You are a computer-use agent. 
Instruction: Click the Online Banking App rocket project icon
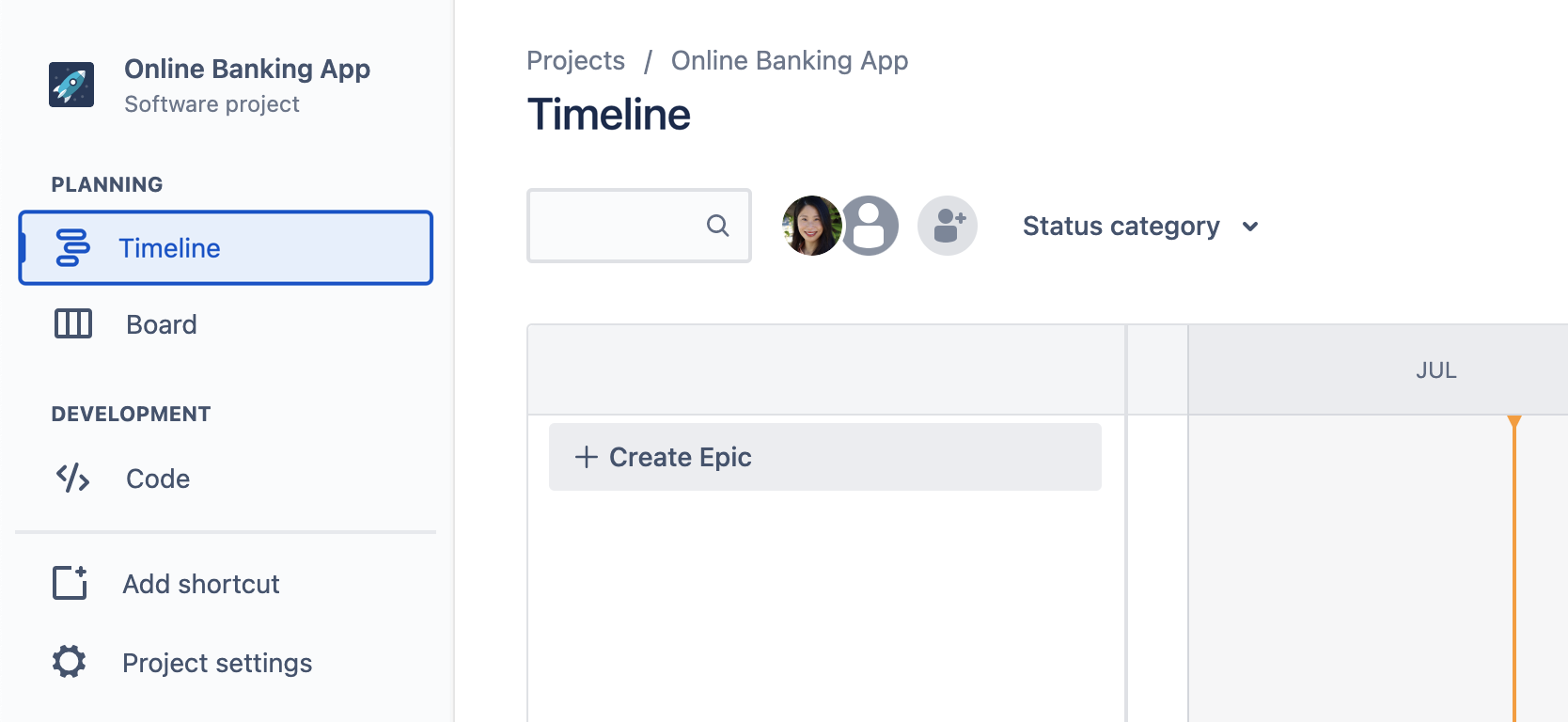pyautogui.click(x=71, y=84)
